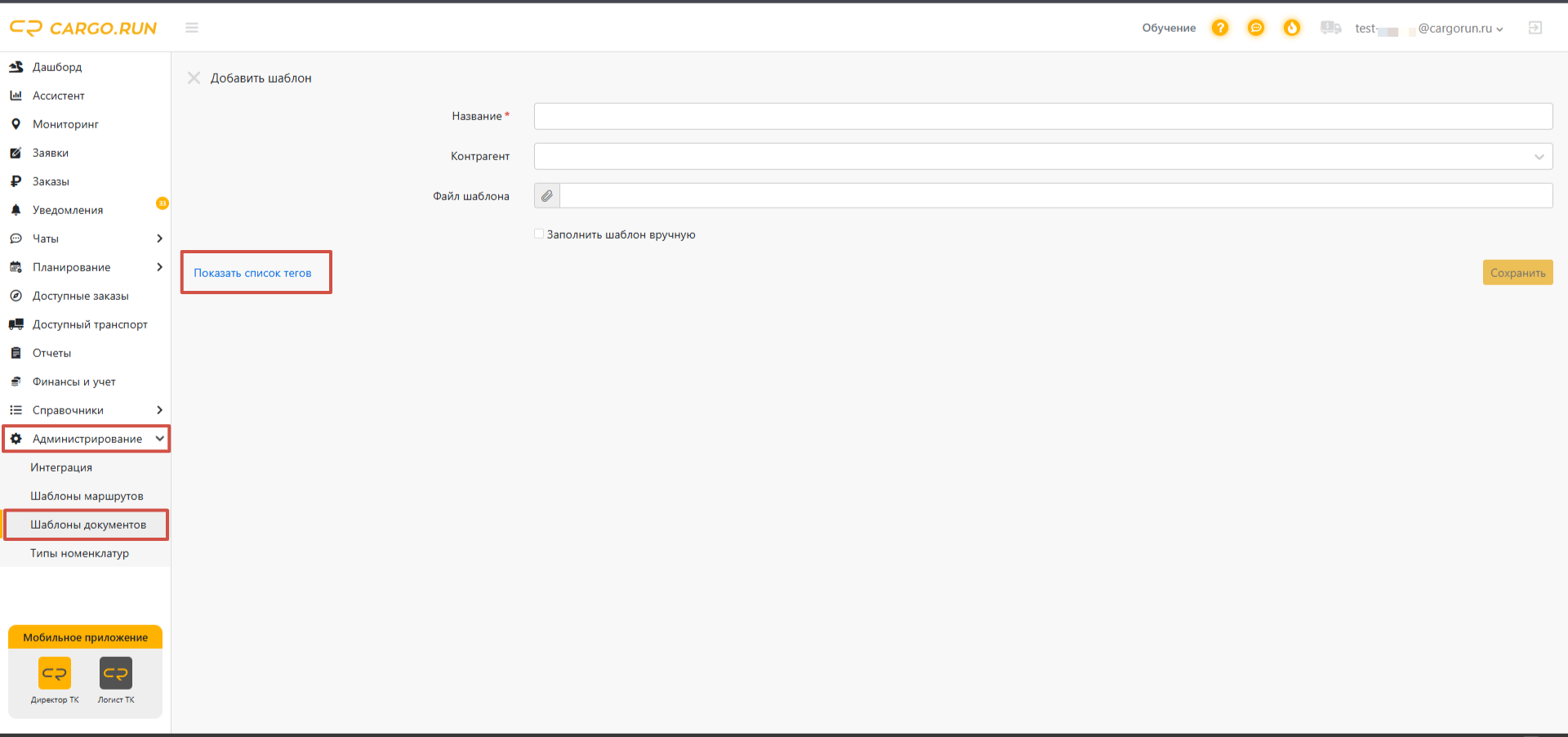Image resolution: width=1568 pixels, height=737 pixels.
Task: Close the Add template form (X icon)
Action: tap(194, 78)
